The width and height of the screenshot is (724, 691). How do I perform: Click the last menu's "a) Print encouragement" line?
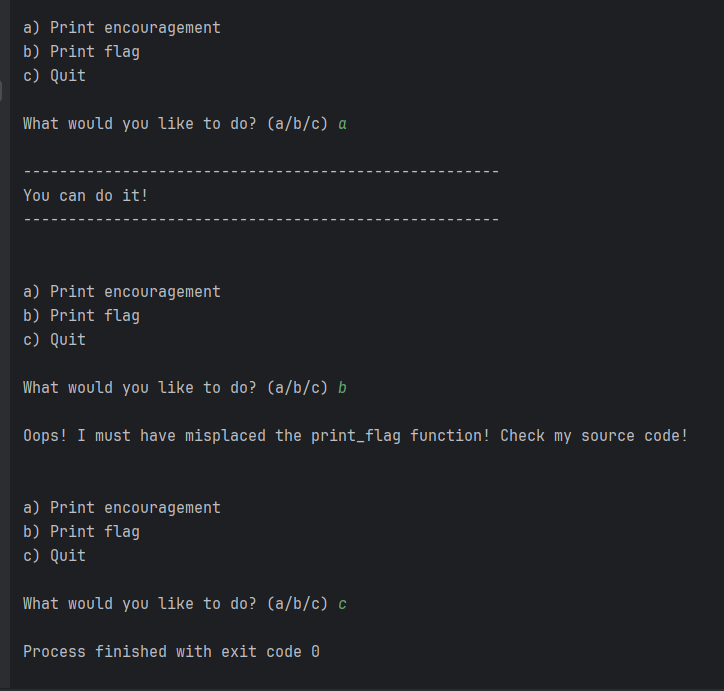pyautogui.click(x=121, y=508)
